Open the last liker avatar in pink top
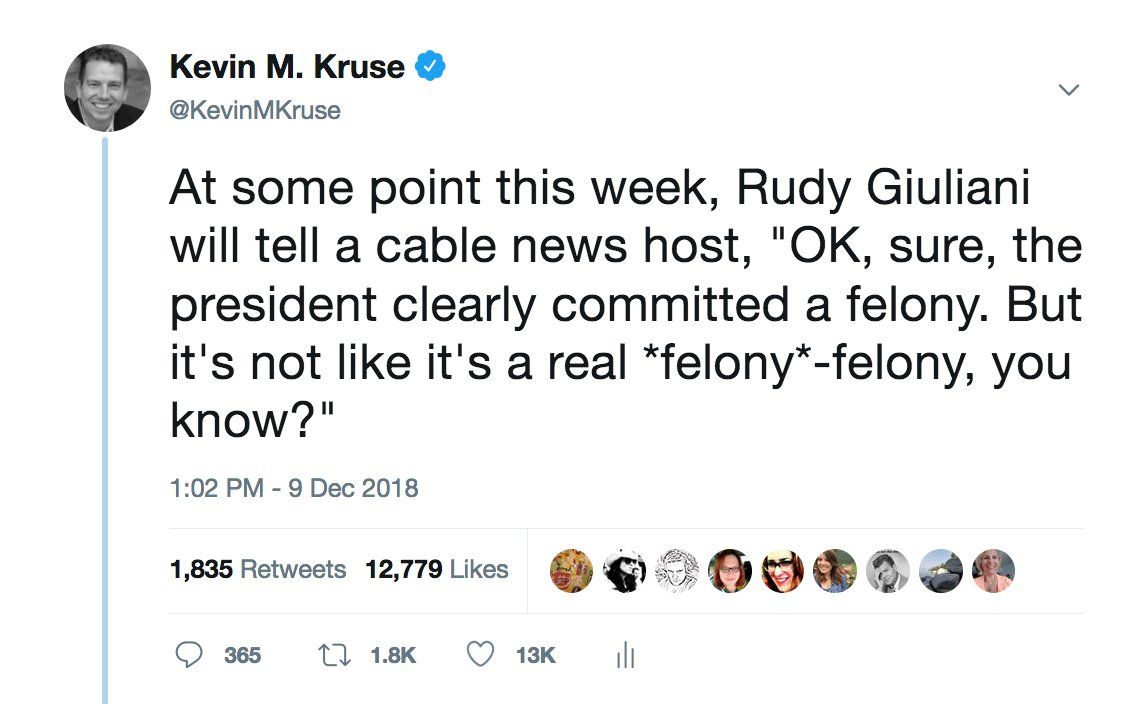Screen dimensions: 1148x704 [x=993, y=571]
